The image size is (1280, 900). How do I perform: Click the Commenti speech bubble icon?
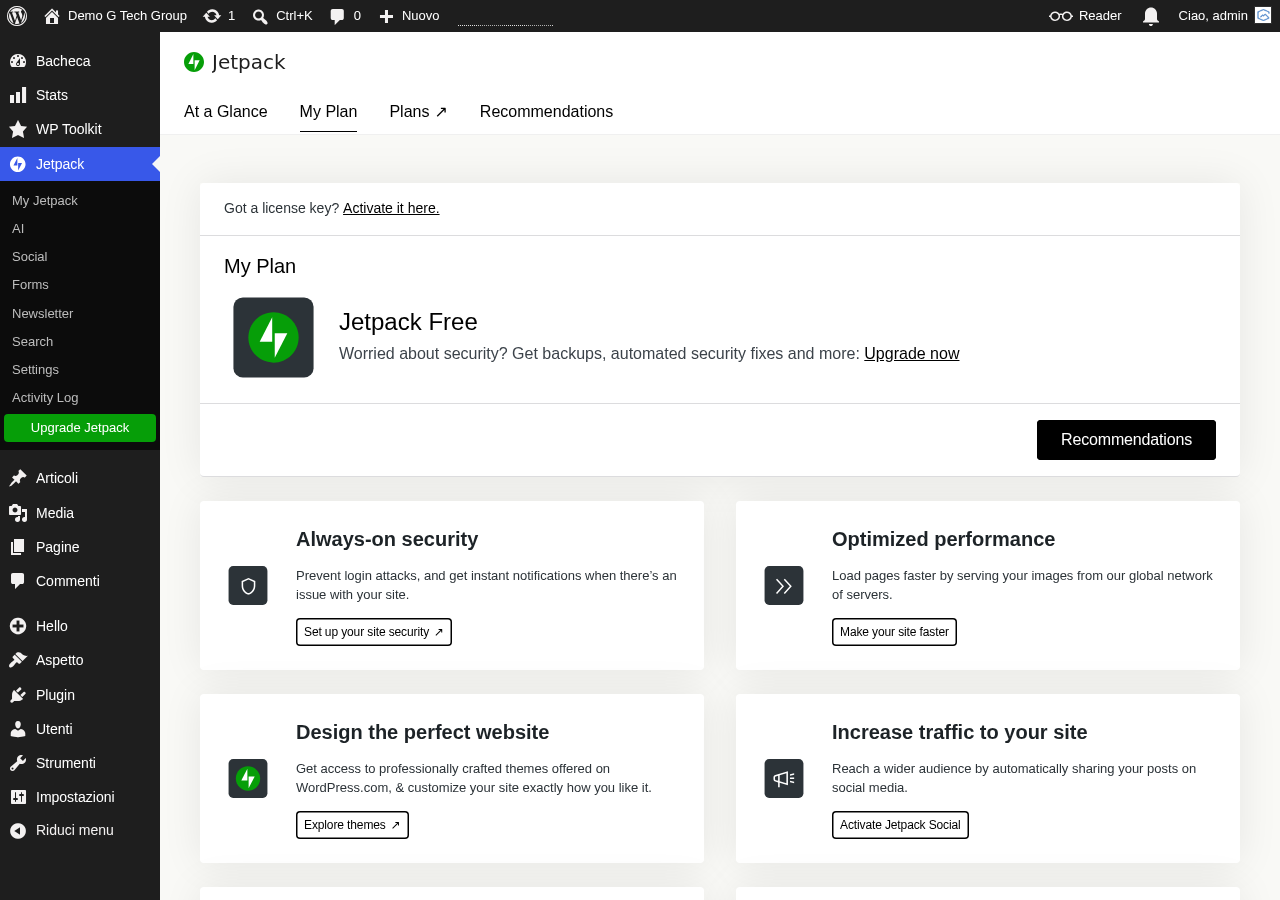tap(18, 581)
